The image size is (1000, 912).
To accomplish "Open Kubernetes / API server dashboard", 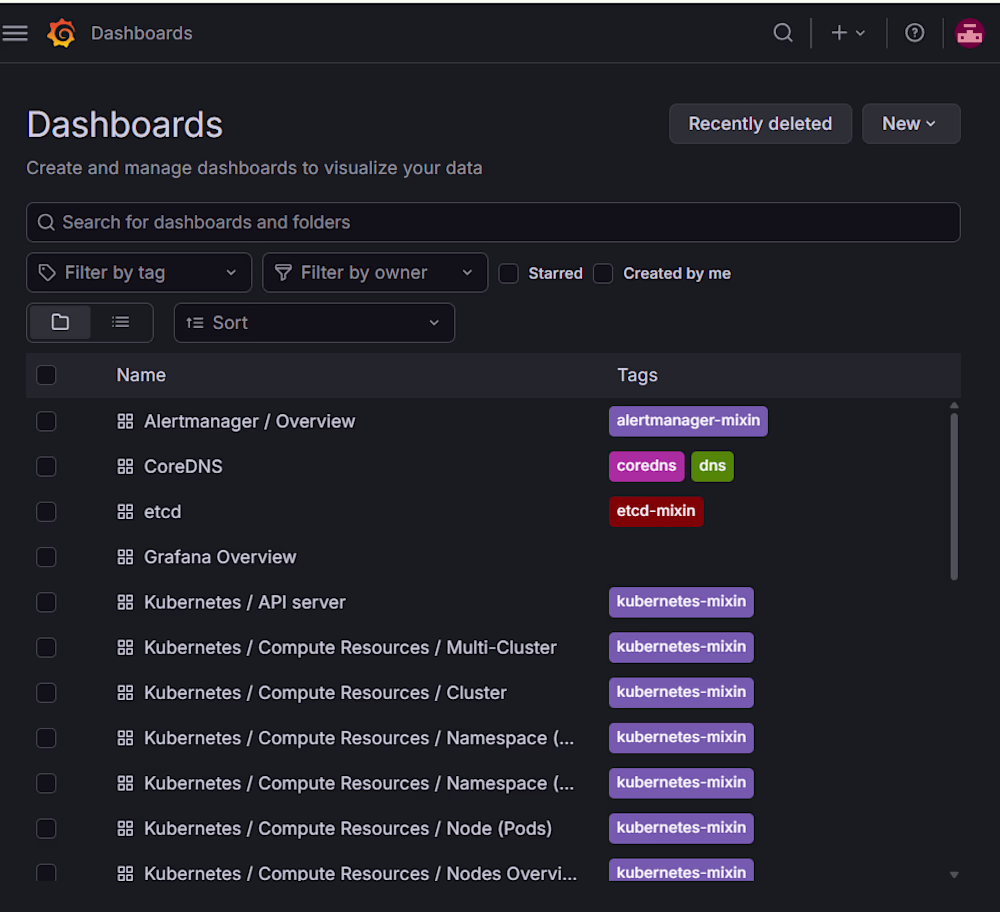I will pyautogui.click(x=245, y=603).
